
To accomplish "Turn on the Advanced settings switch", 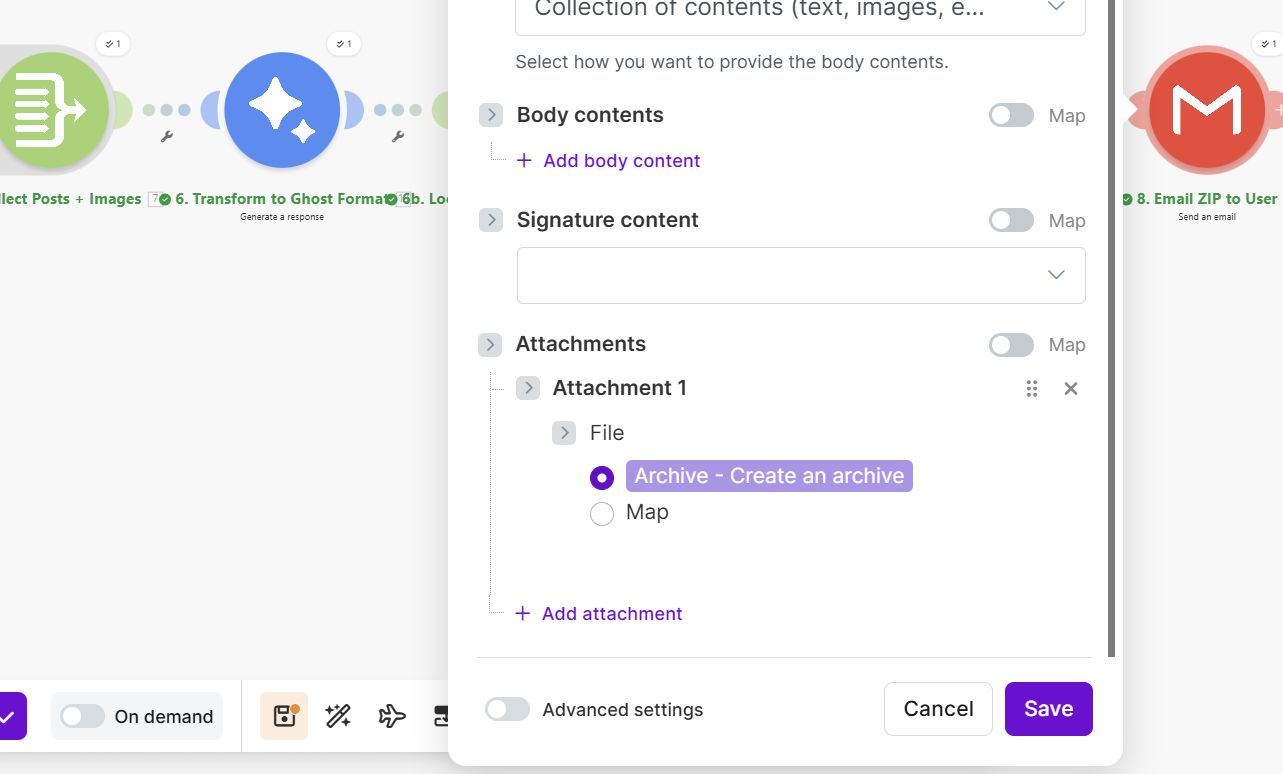I will click(x=507, y=709).
